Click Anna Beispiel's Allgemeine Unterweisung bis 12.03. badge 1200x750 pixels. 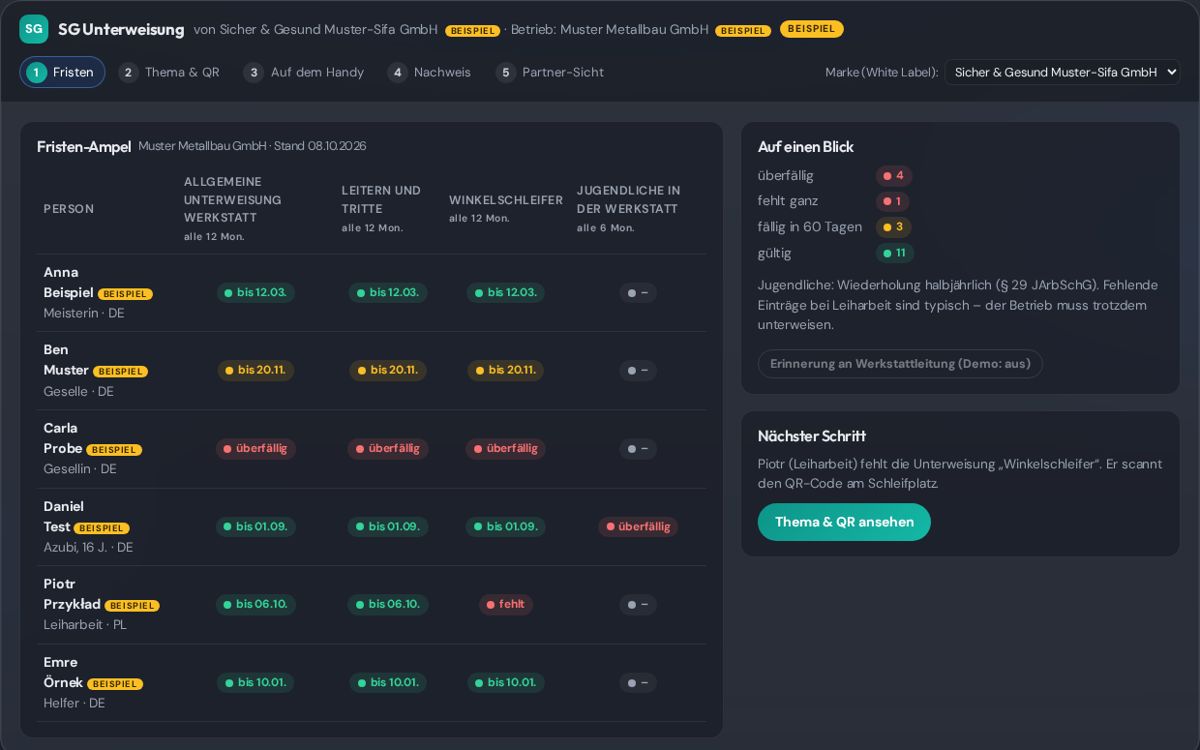click(255, 293)
